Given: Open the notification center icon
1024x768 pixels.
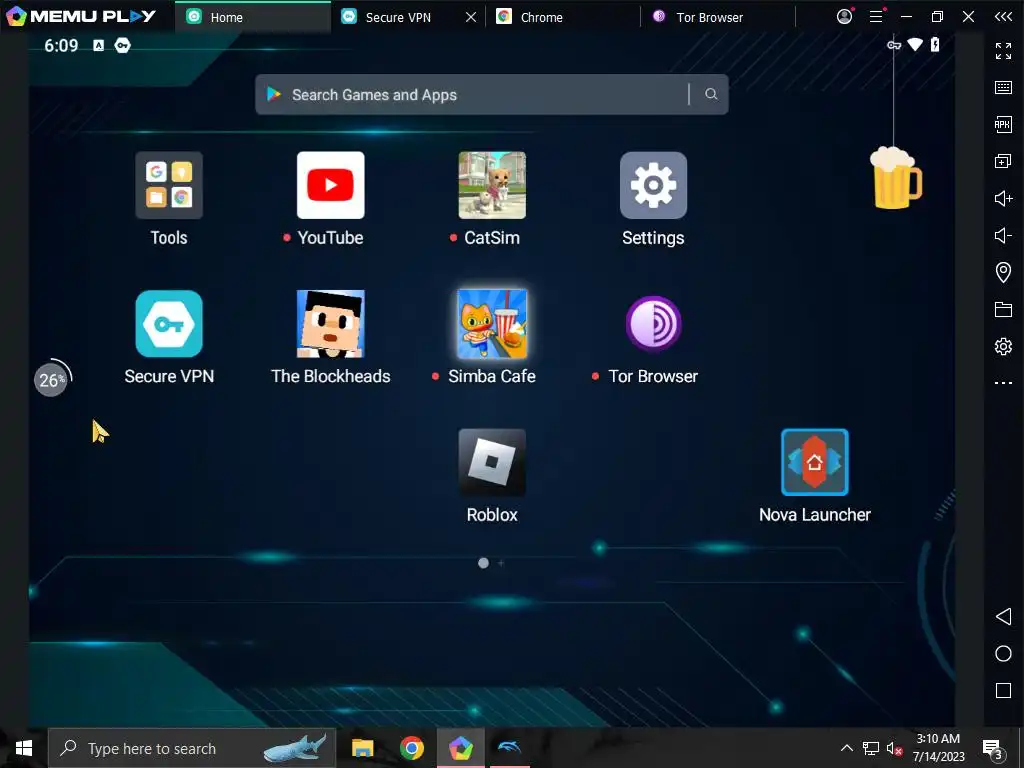Looking at the screenshot, I should coord(992,749).
